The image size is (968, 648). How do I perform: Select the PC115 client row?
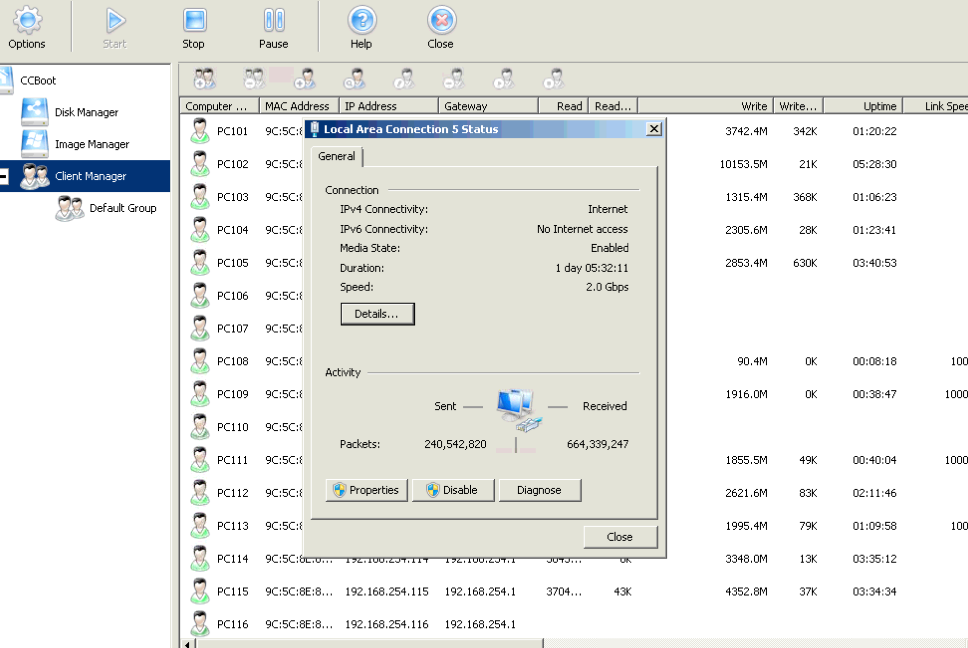[x=232, y=592]
